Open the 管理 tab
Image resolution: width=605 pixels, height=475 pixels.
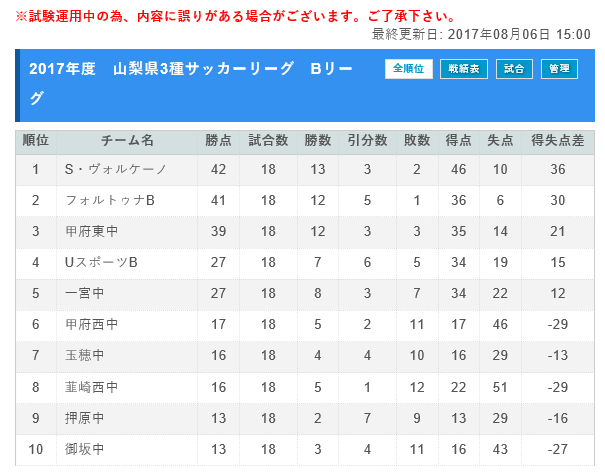559,69
